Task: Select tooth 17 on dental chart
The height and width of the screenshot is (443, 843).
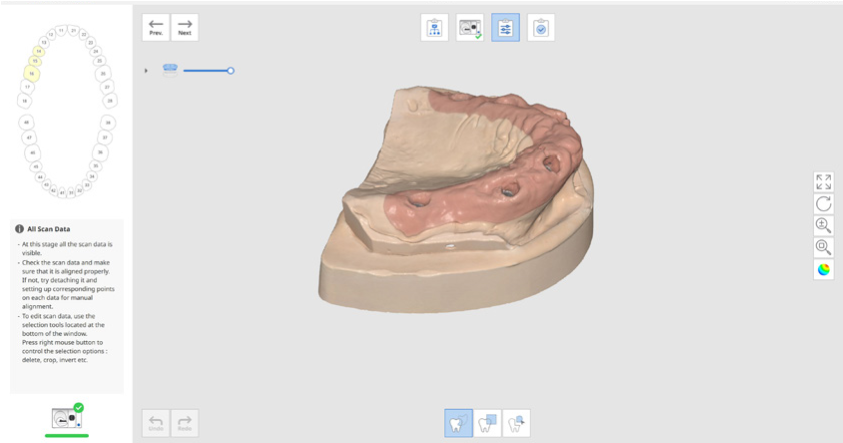Action: [27, 87]
